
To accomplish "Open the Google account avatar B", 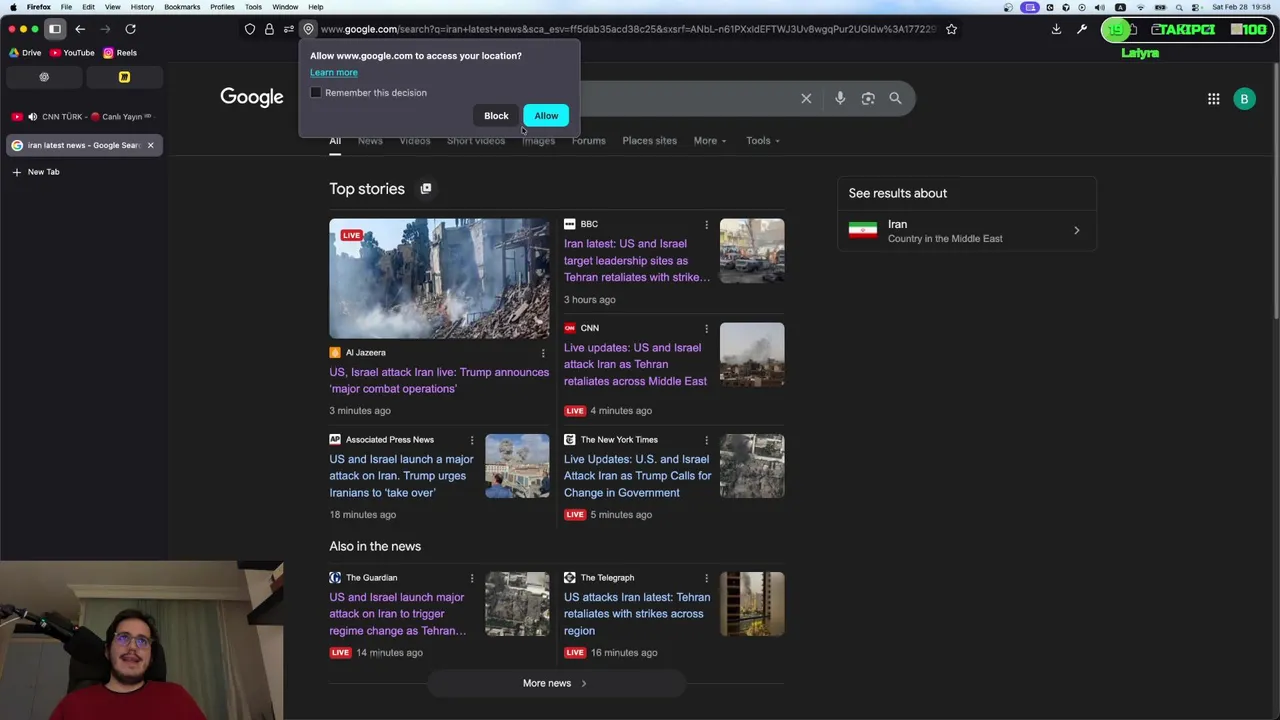I will 1244,99.
